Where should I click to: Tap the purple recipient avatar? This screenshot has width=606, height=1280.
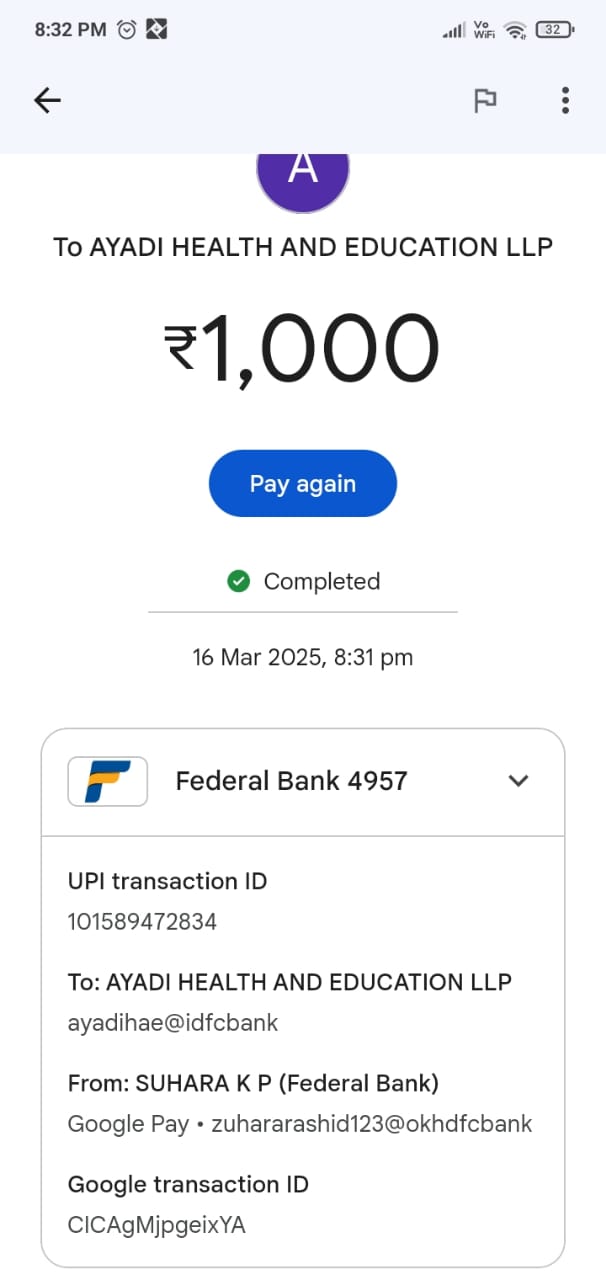302,178
